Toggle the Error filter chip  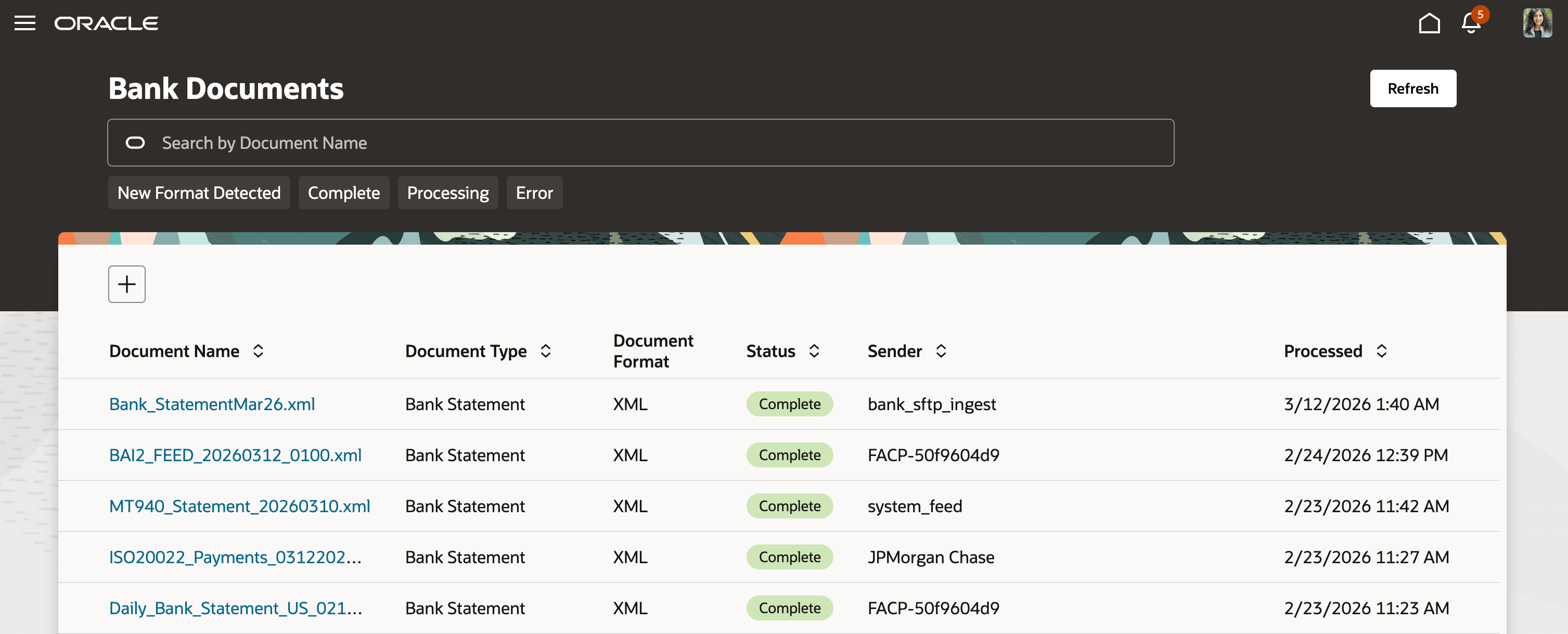[534, 193]
